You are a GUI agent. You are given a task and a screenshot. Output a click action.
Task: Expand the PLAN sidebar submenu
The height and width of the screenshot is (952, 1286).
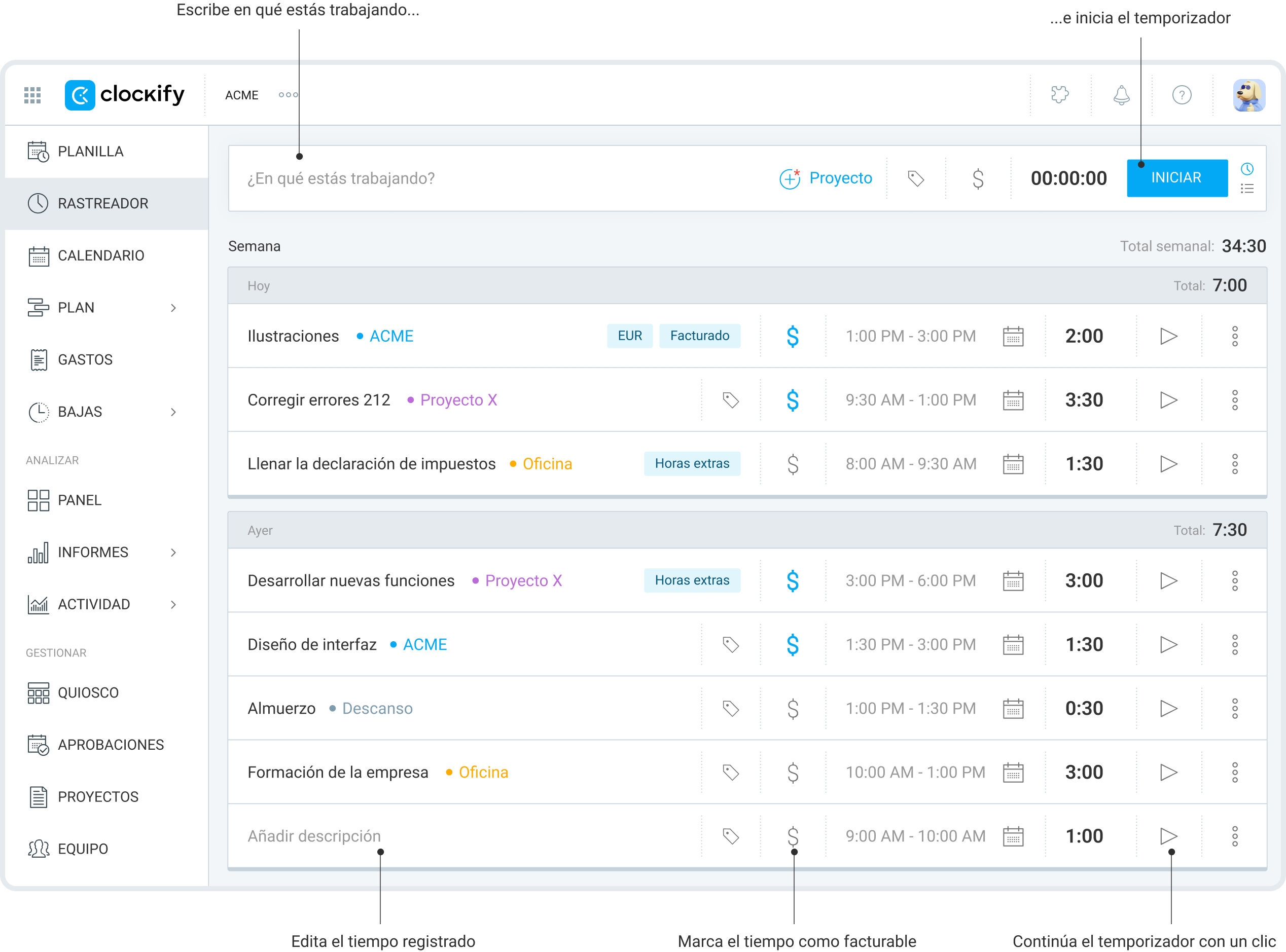[x=173, y=308]
